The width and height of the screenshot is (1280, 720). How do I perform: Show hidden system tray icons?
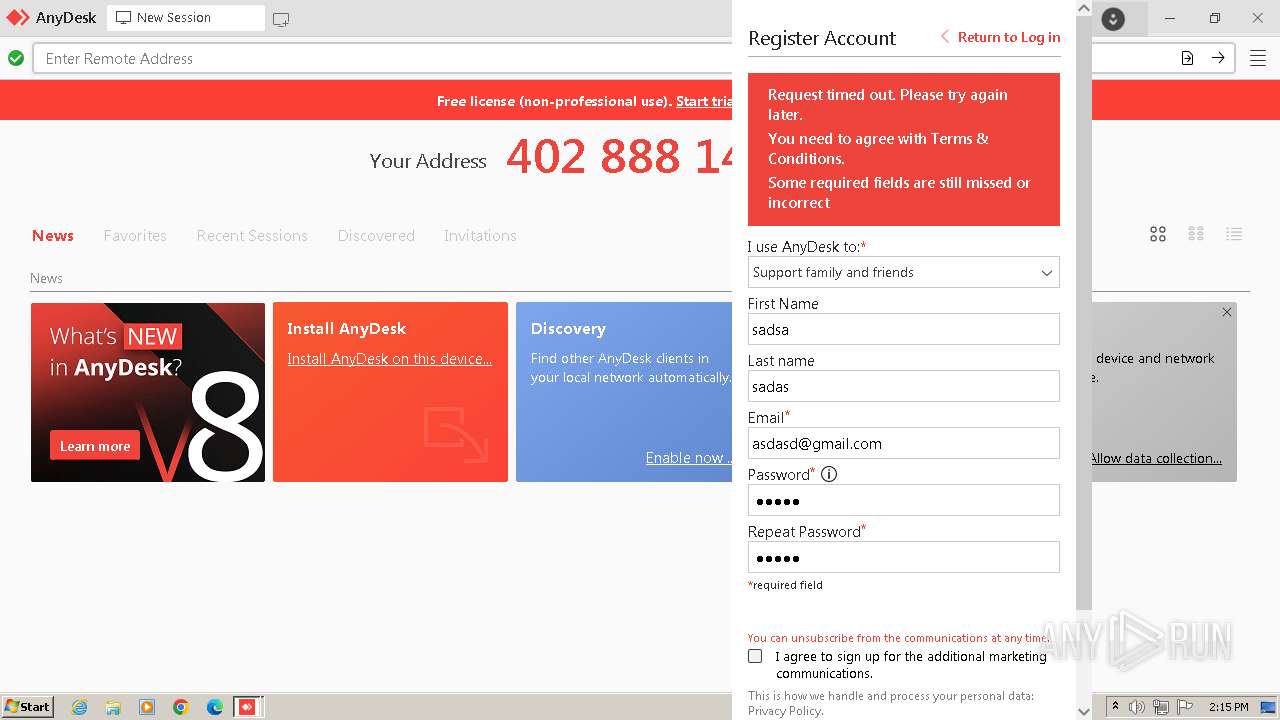point(1115,707)
